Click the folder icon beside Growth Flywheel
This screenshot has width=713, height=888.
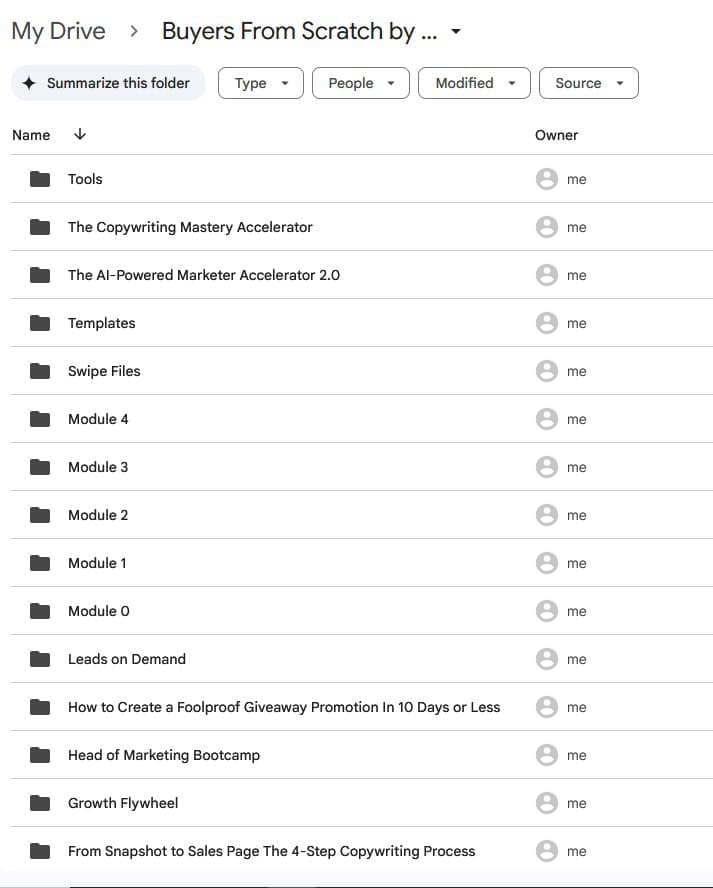click(39, 803)
